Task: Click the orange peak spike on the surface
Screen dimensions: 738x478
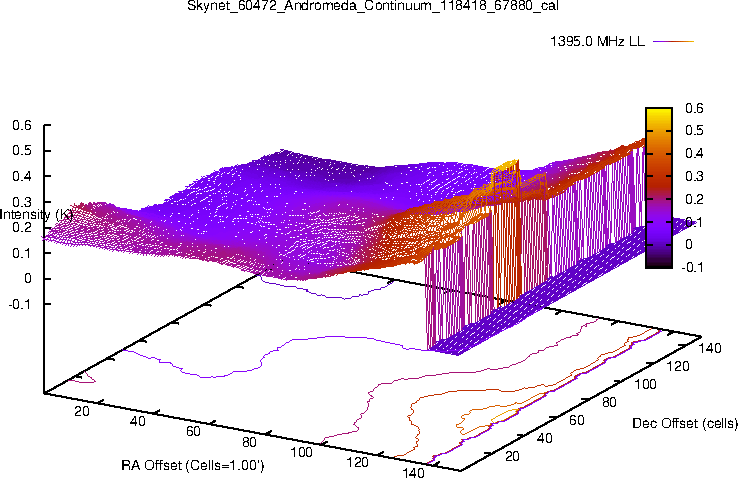Action: coord(506,175)
